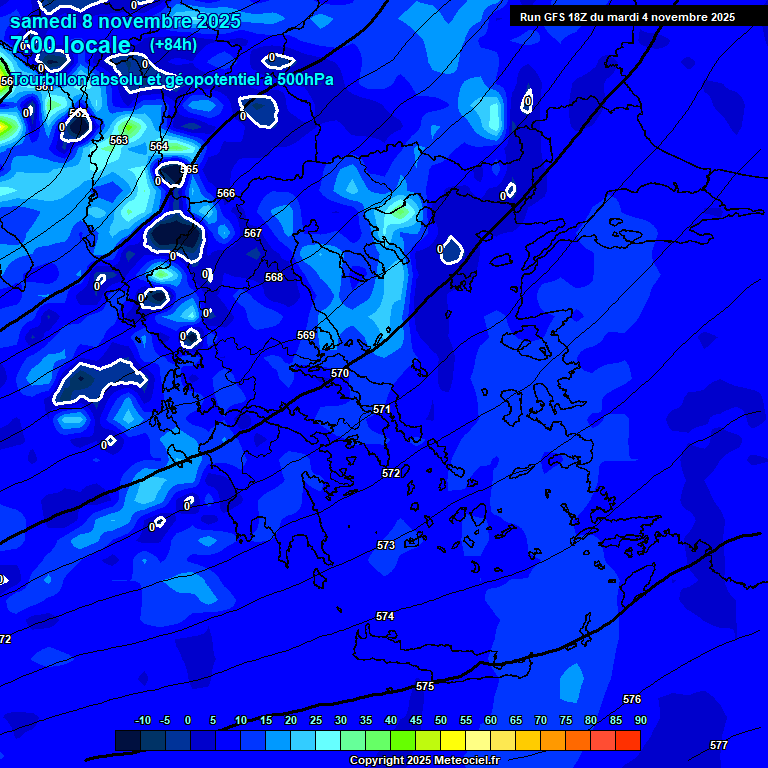The height and width of the screenshot is (768, 768).
Task: Open the Copyright 2025 Meteociel.fr text
Action: 424,760
